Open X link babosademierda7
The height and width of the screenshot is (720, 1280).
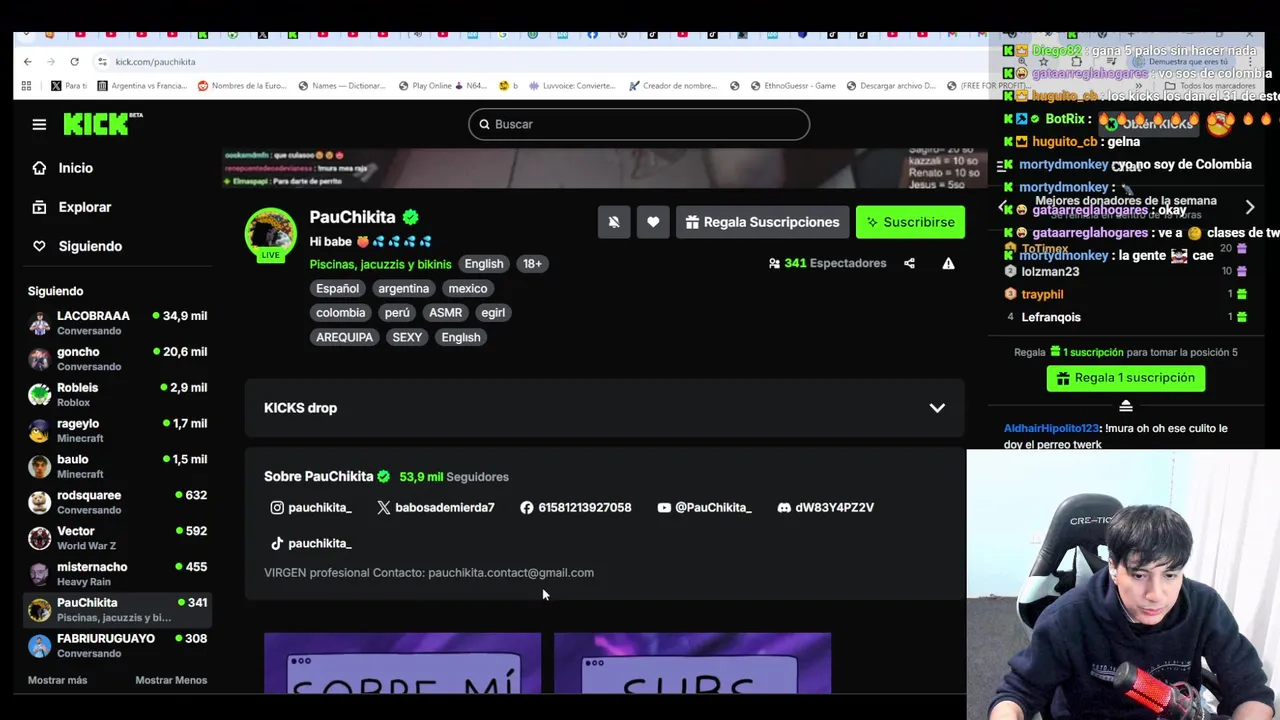click(436, 507)
